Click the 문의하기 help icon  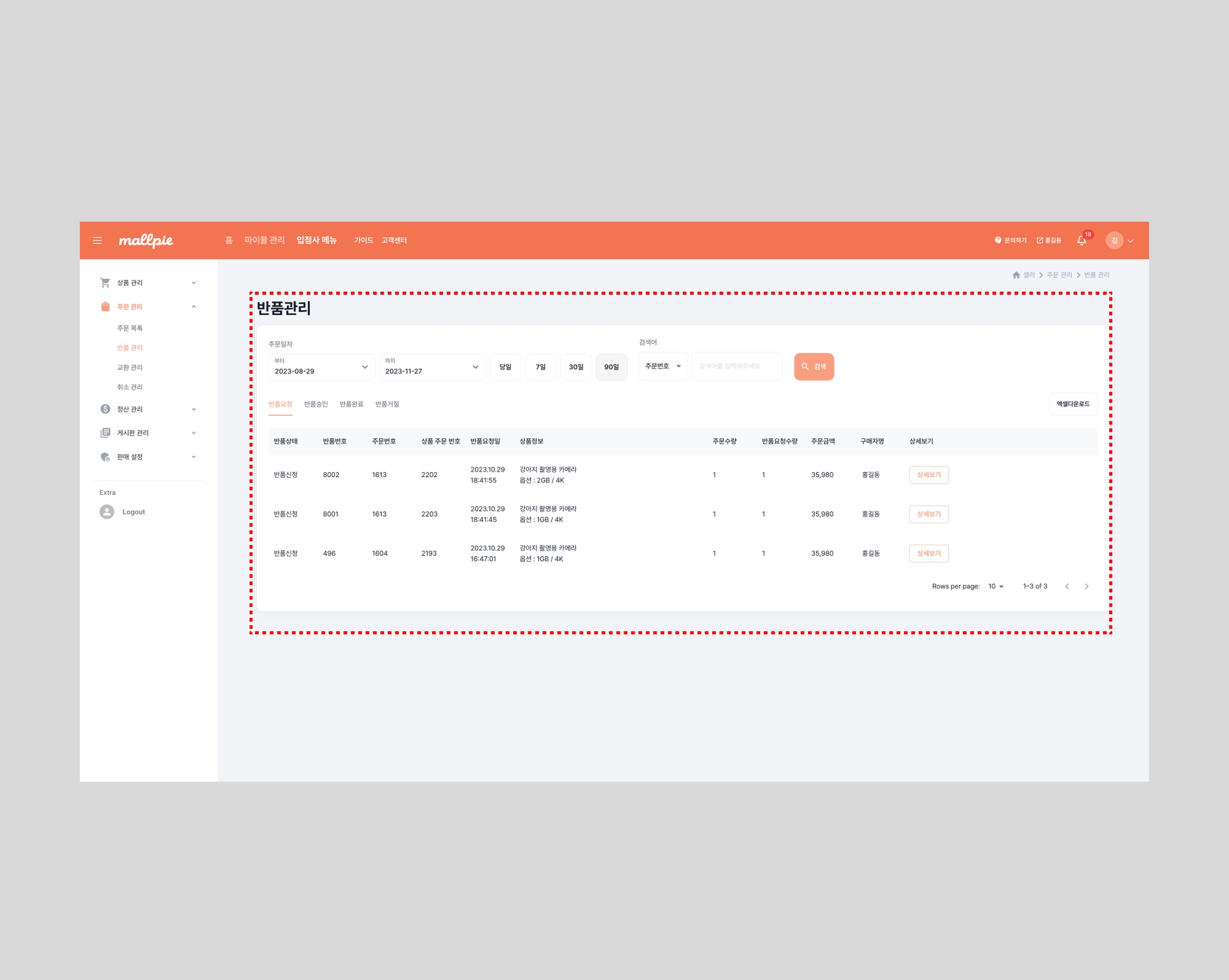click(x=998, y=240)
